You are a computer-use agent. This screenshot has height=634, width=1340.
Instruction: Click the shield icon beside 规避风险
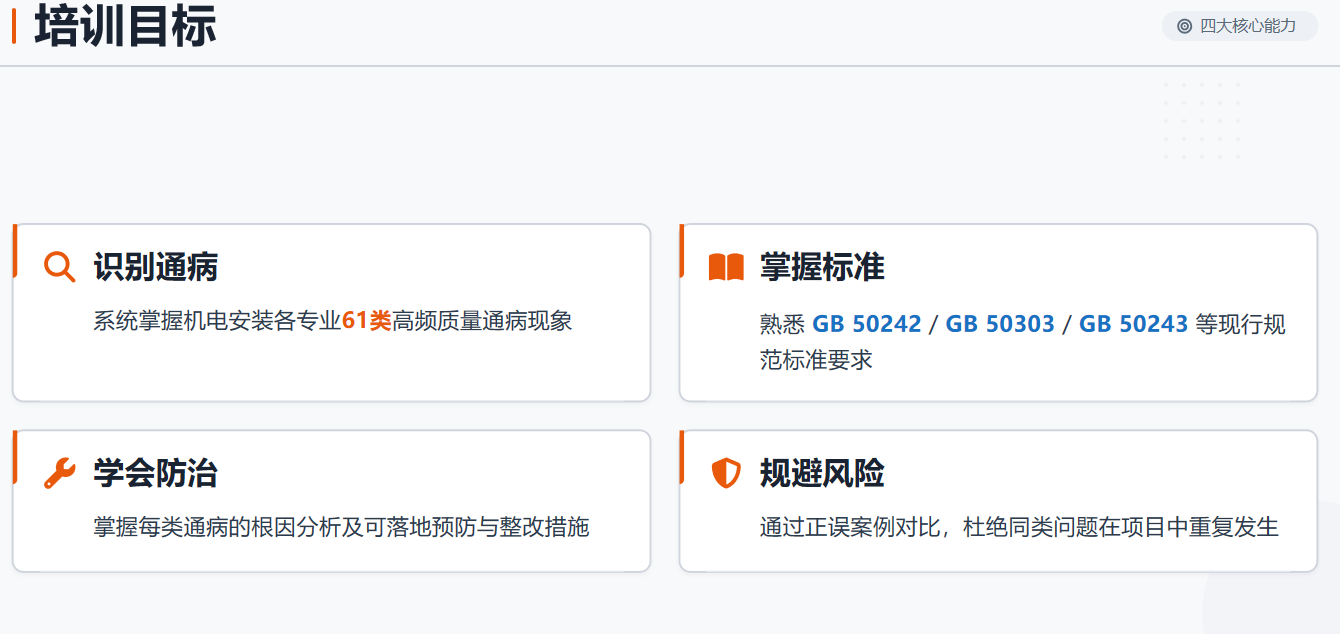(x=726, y=473)
